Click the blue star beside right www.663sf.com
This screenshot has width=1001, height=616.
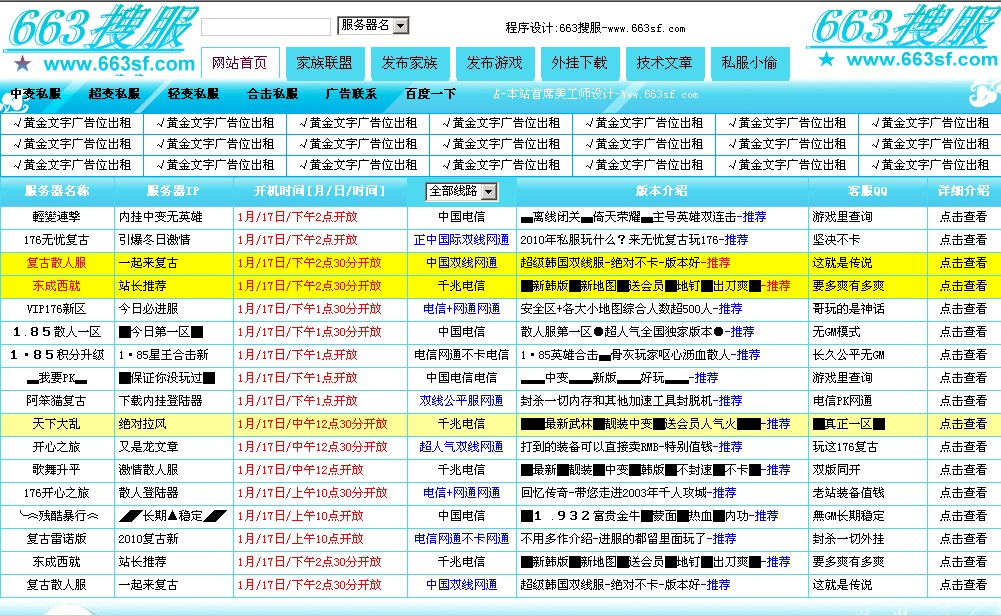point(826,59)
